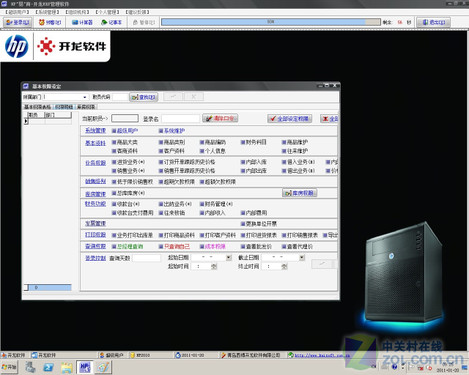469x375 pixels.
Task: Click the HP logo in the banner
Action: pos(17,46)
